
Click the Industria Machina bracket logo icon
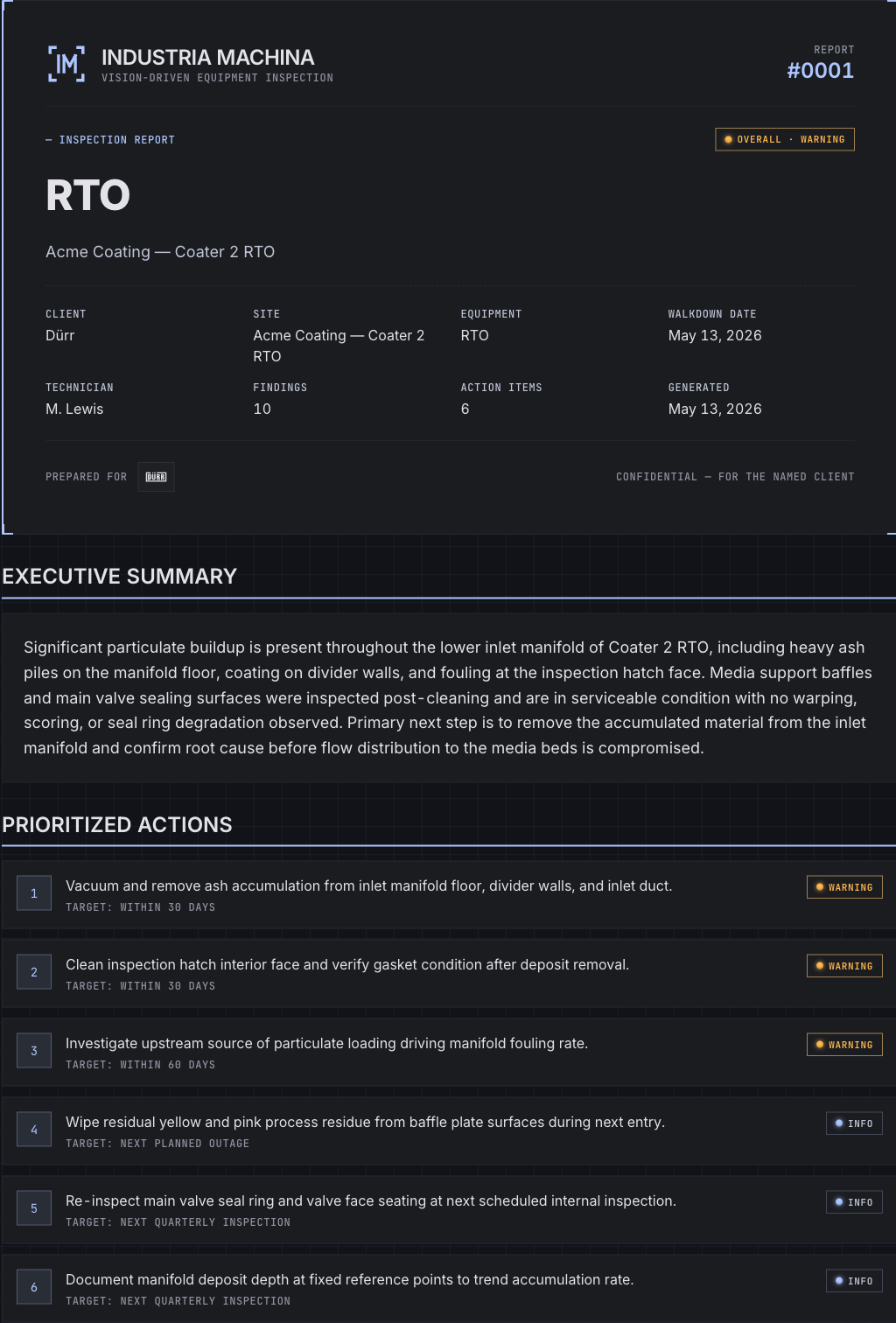(x=66, y=64)
